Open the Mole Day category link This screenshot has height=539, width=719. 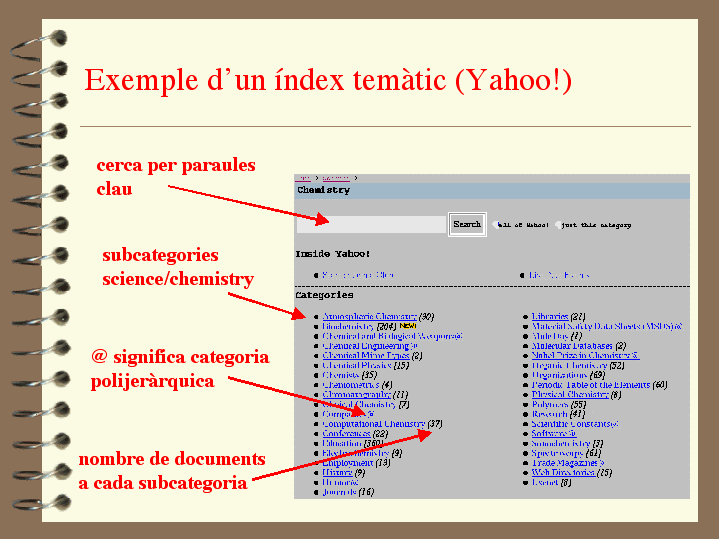pos(550,336)
